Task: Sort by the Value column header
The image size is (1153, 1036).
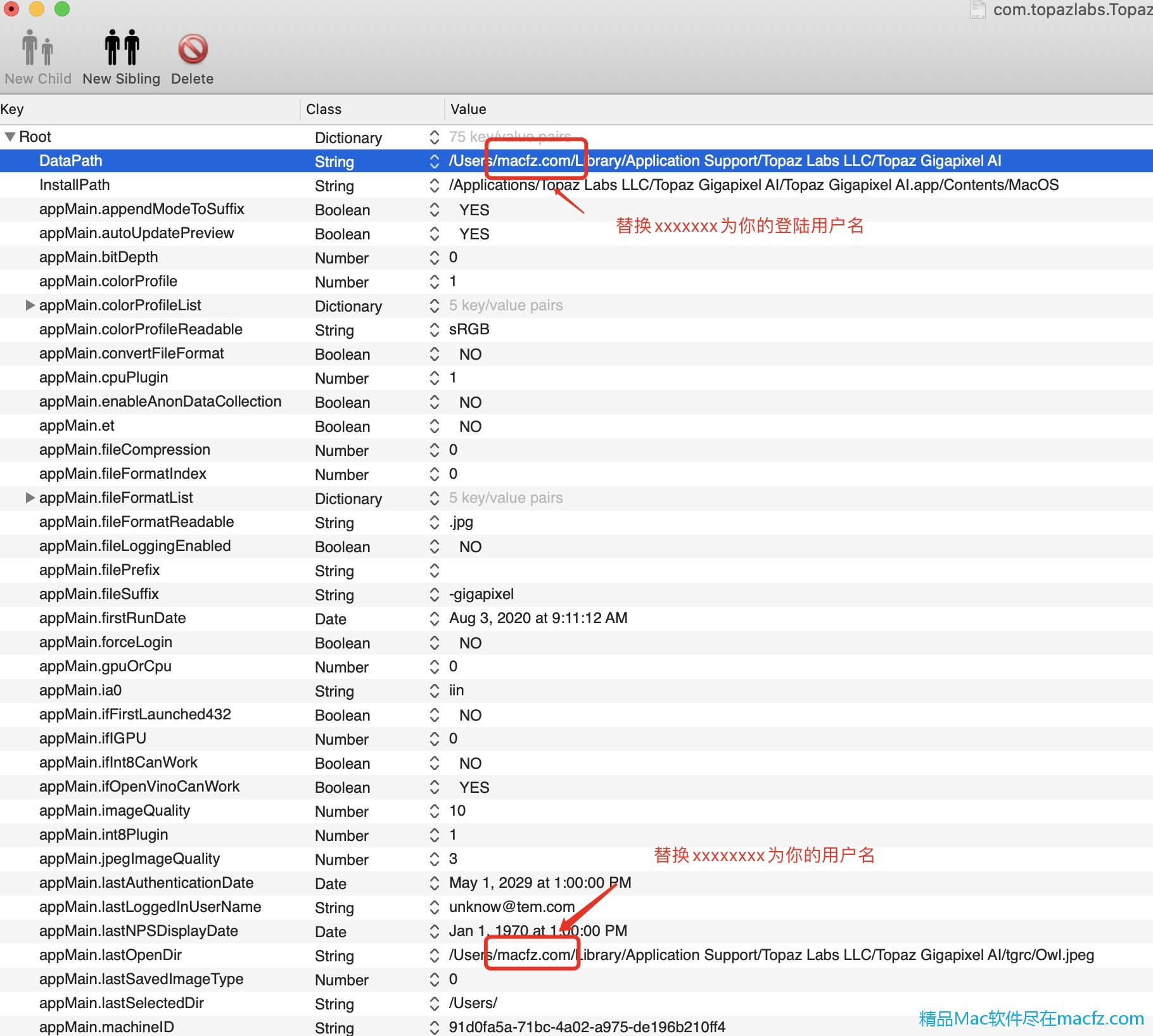Action: [799, 109]
